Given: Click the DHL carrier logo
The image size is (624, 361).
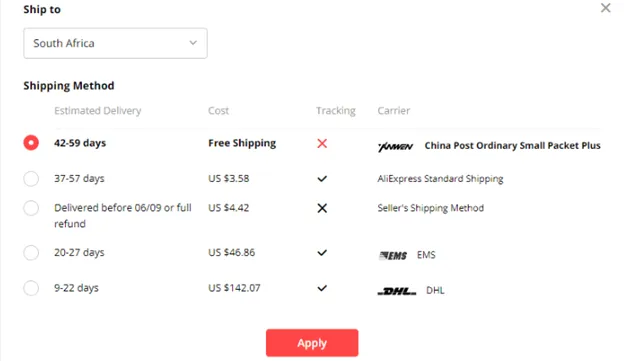Looking at the screenshot, I should (397, 291).
